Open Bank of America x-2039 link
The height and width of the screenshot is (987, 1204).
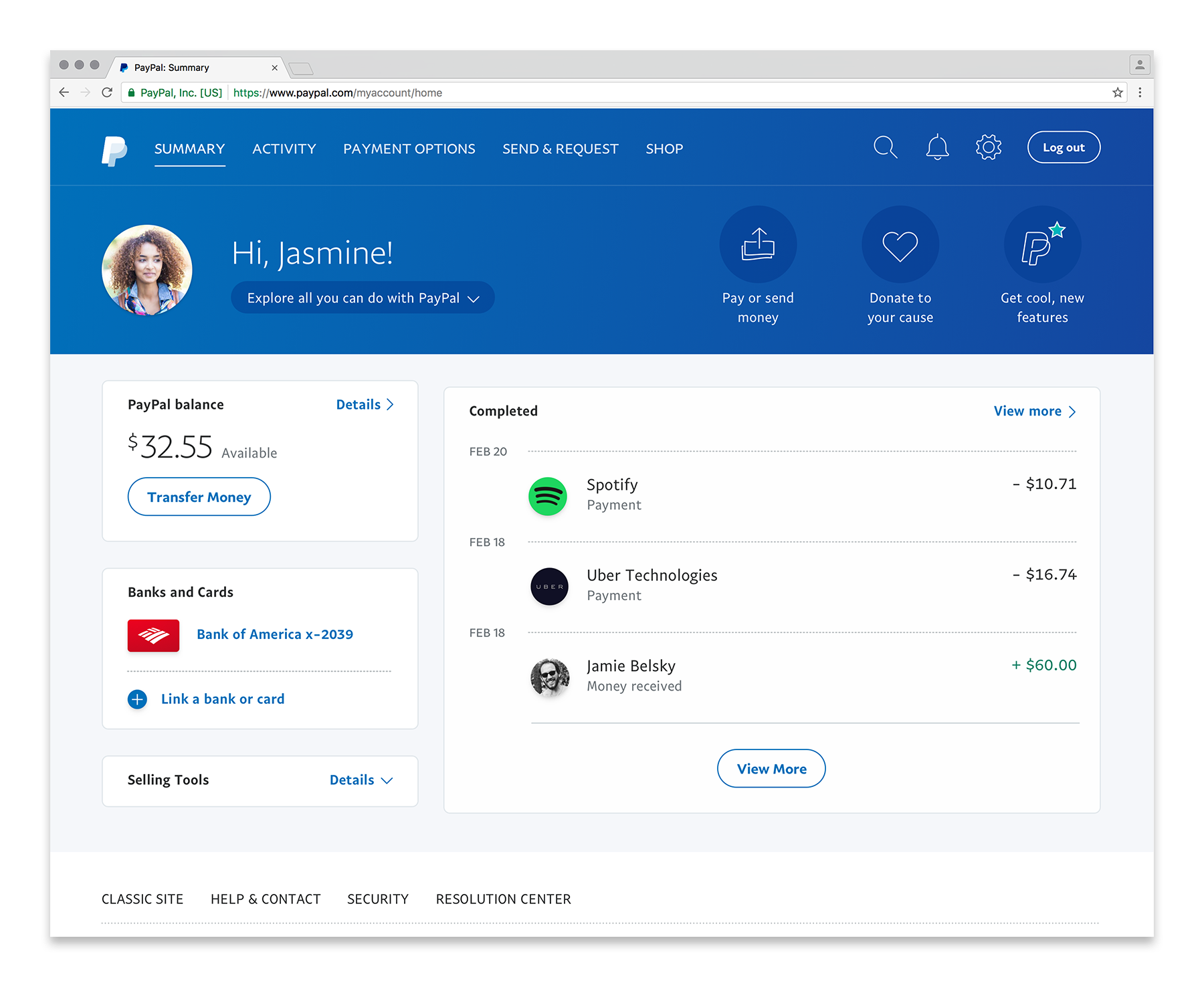coord(275,634)
